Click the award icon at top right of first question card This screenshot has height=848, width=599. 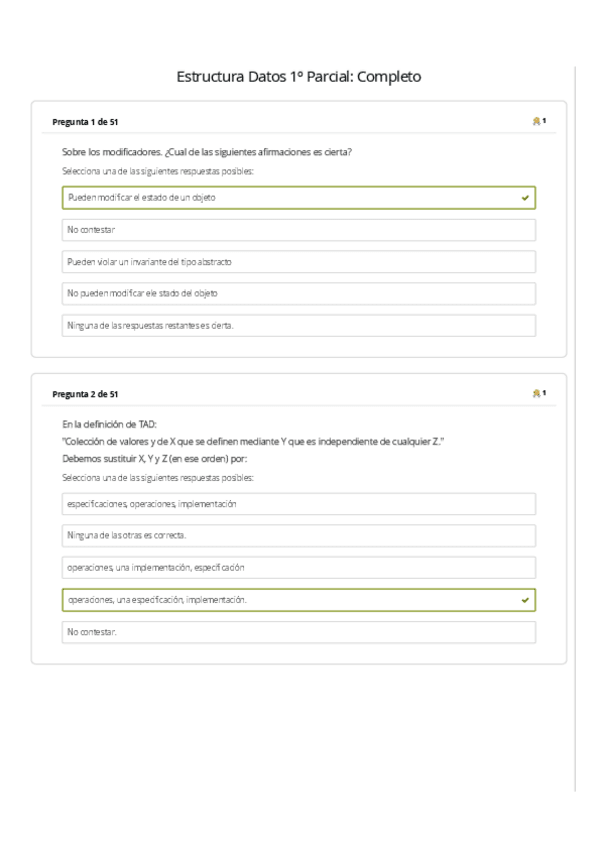(x=536, y=119)
